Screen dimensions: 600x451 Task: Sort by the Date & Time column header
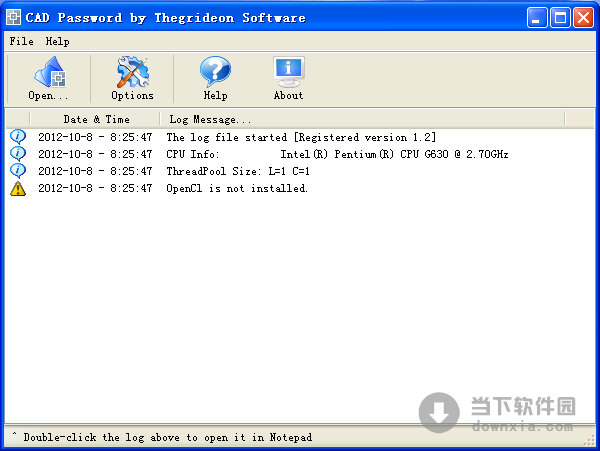coord(95,119)
